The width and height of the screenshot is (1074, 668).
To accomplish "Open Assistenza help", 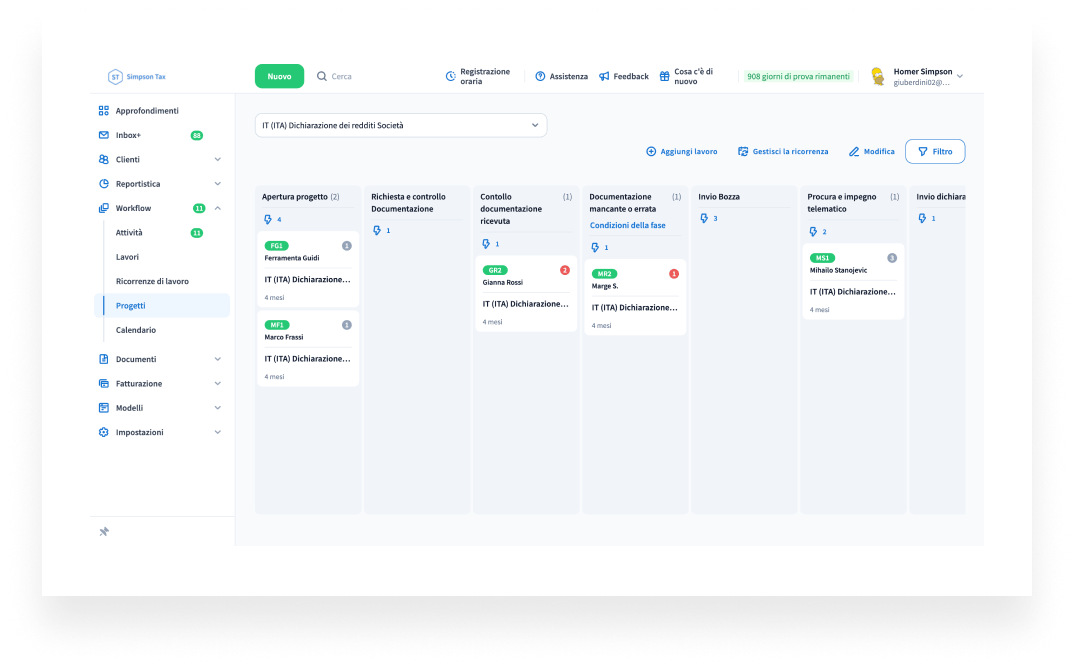I will [562, 77].
